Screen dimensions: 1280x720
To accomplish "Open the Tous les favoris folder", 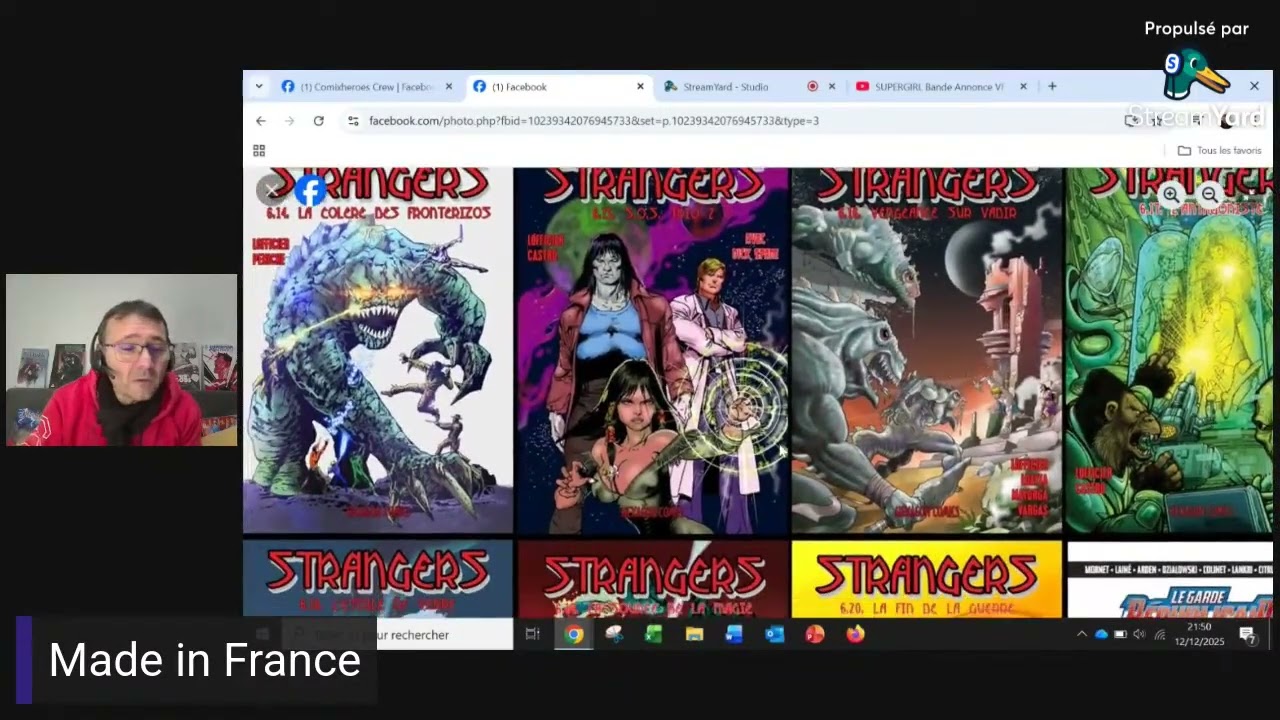I will click(x=1219, y=151).
